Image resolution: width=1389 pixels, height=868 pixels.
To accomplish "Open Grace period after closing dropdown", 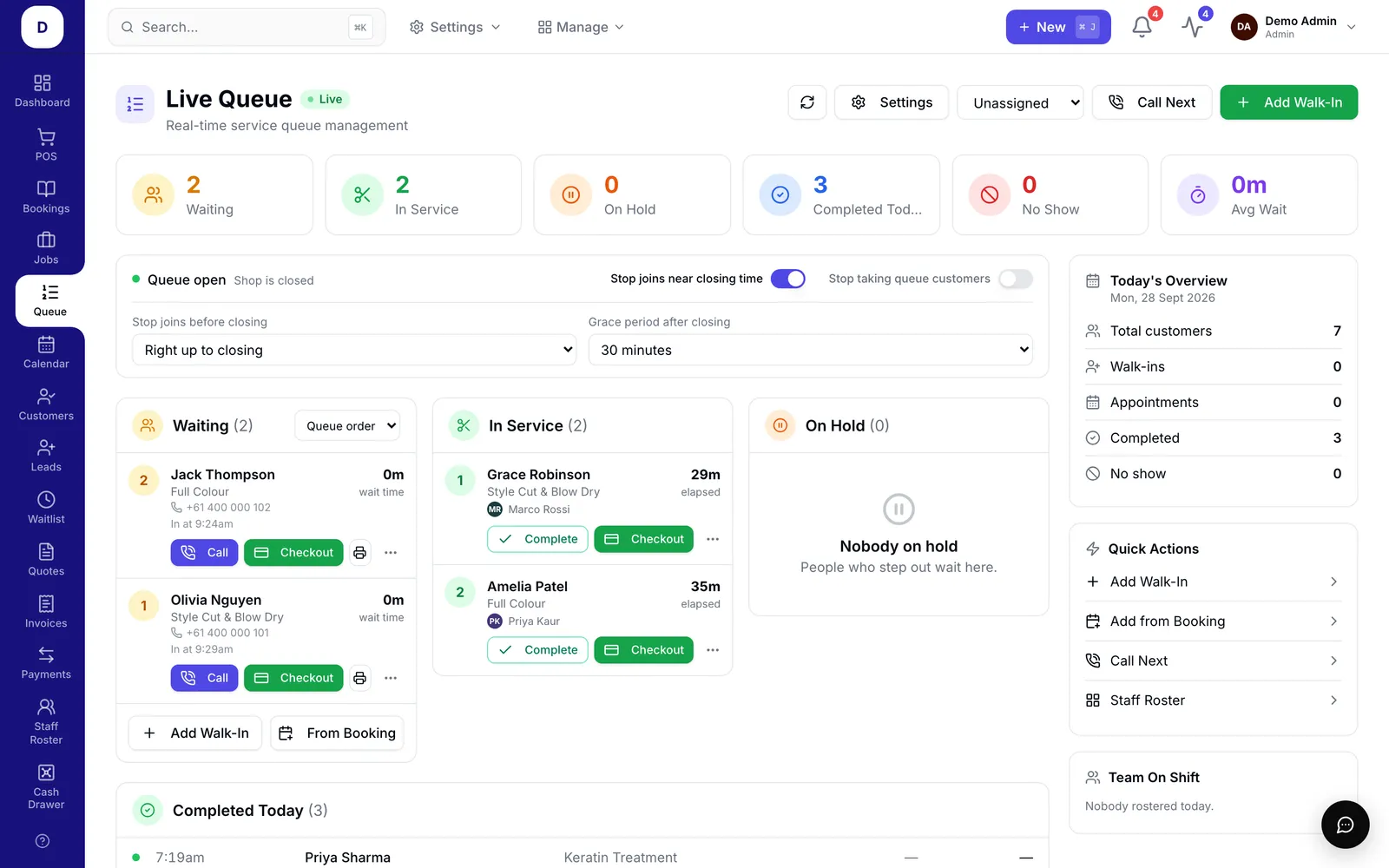I will pyautogui.click(x=810, y=350).
